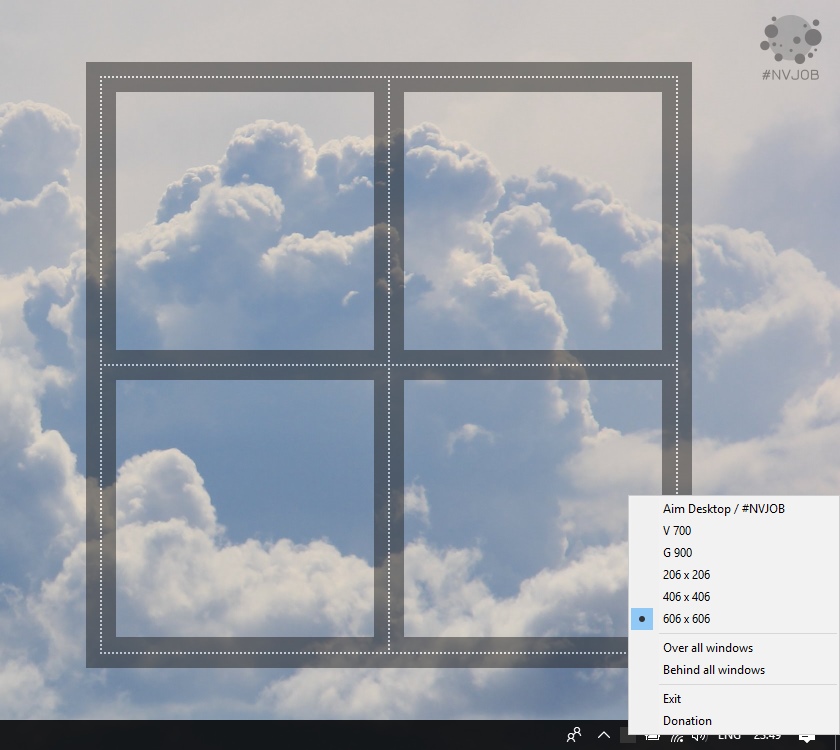Choose the 406 x 406 aim size

click(x=733, y=597)
